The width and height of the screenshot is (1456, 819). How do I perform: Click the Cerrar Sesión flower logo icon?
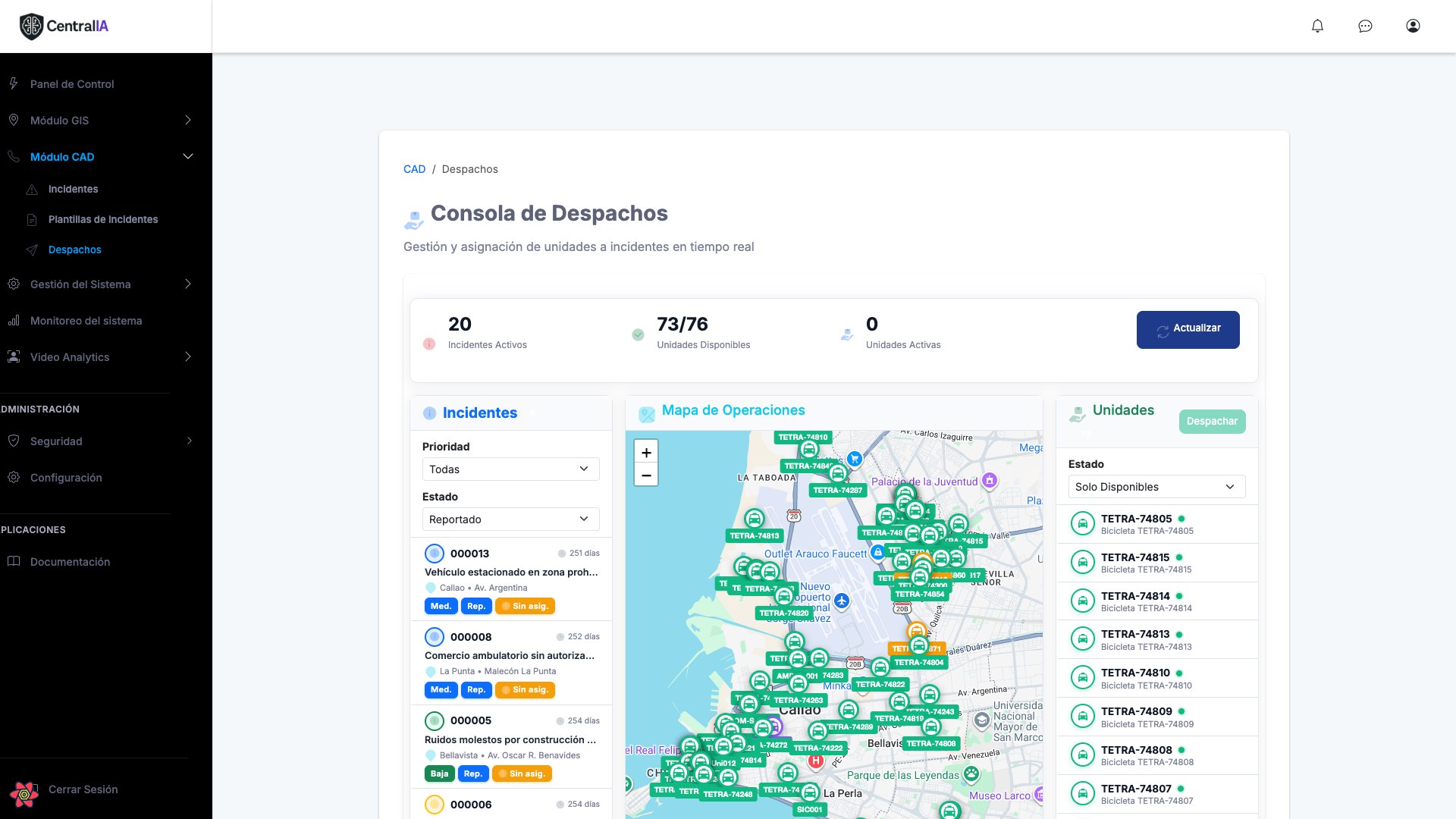(x=24, y=794)
